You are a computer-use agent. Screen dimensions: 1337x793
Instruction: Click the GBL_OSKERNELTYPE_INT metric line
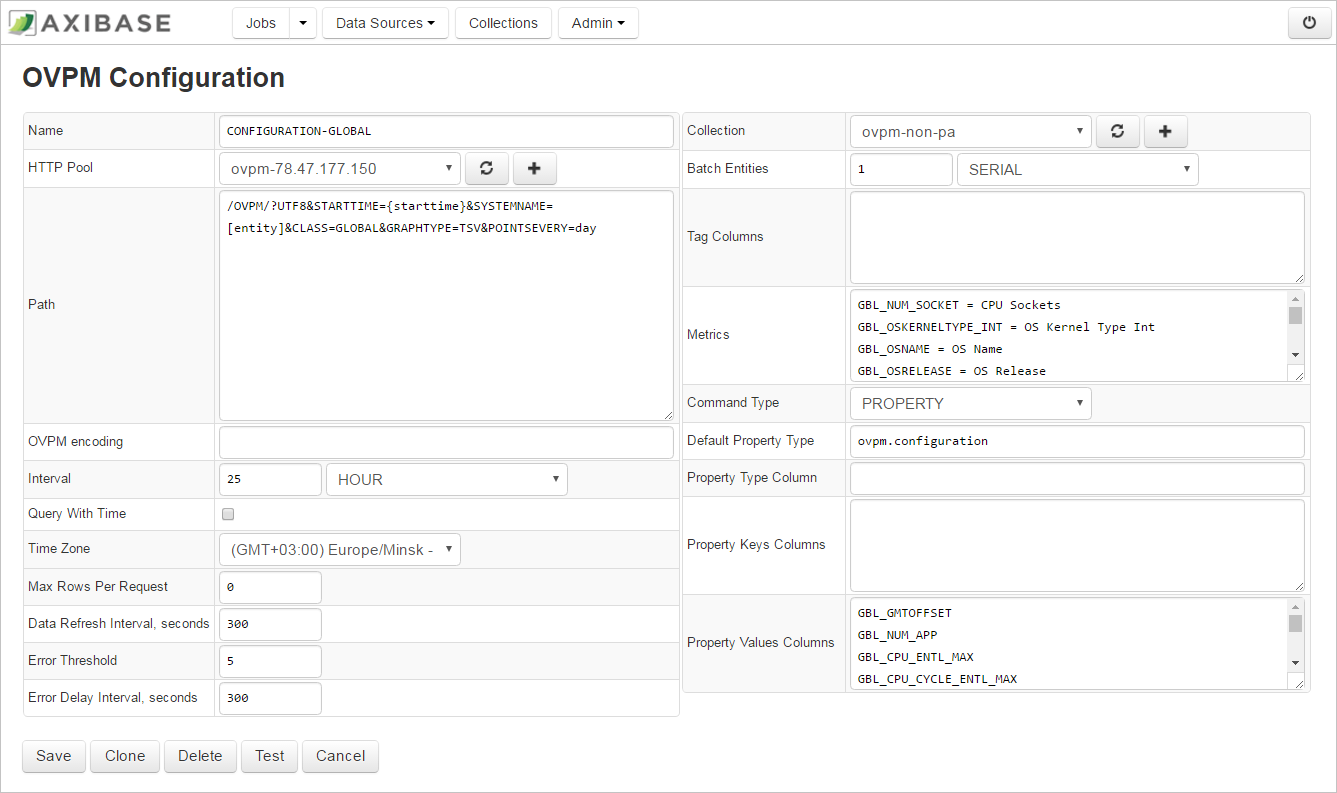pyautogui.click(x=1006, y=327)
